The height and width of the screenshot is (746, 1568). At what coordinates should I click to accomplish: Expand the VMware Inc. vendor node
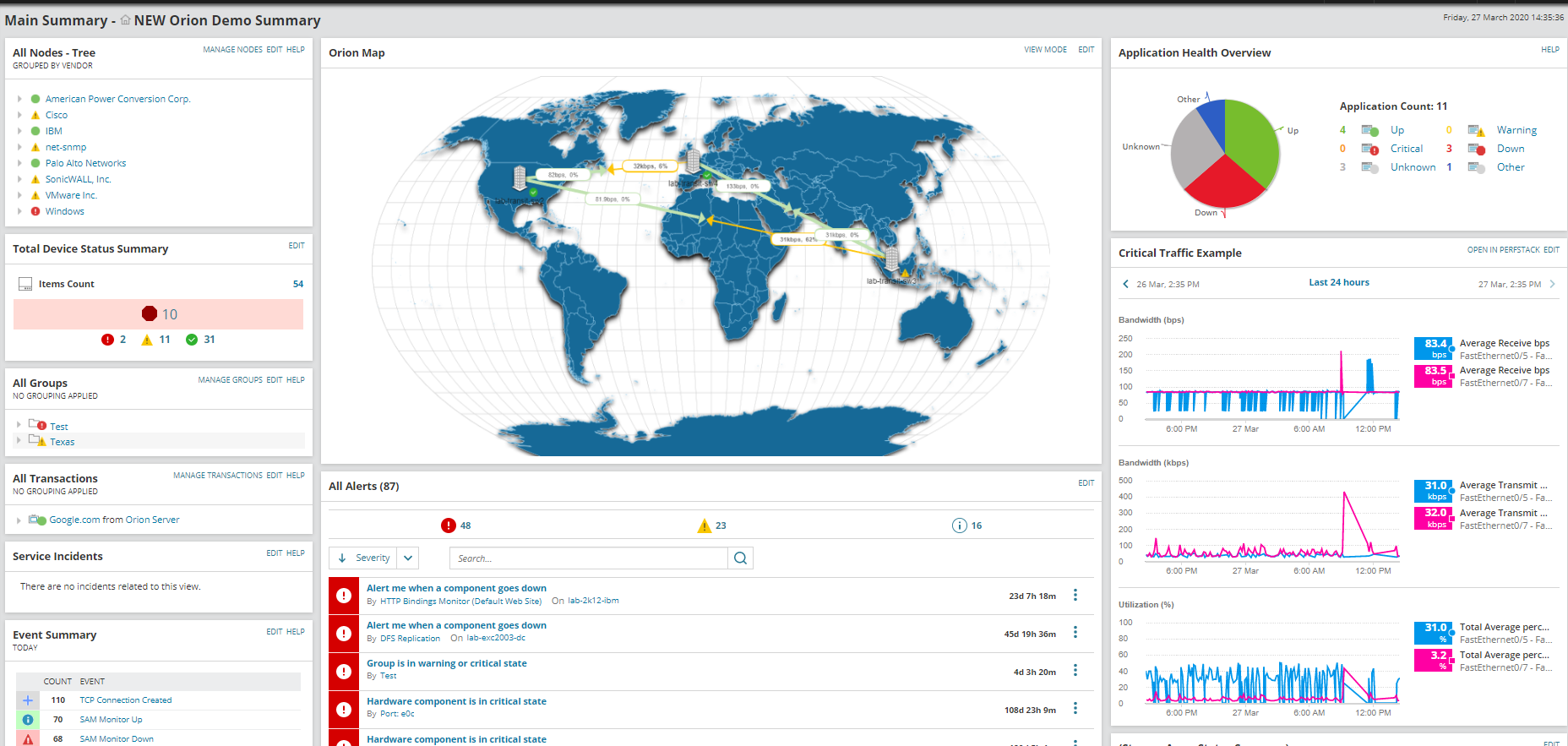(19, 195)
